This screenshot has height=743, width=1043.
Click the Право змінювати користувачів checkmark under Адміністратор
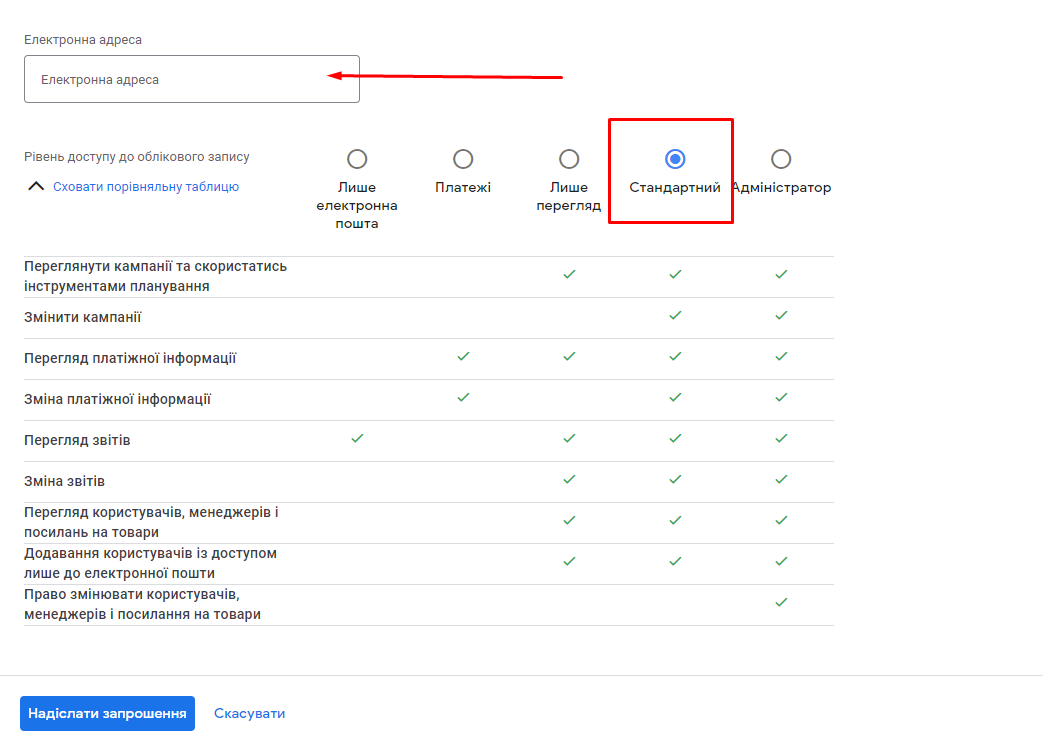[781, 602]
